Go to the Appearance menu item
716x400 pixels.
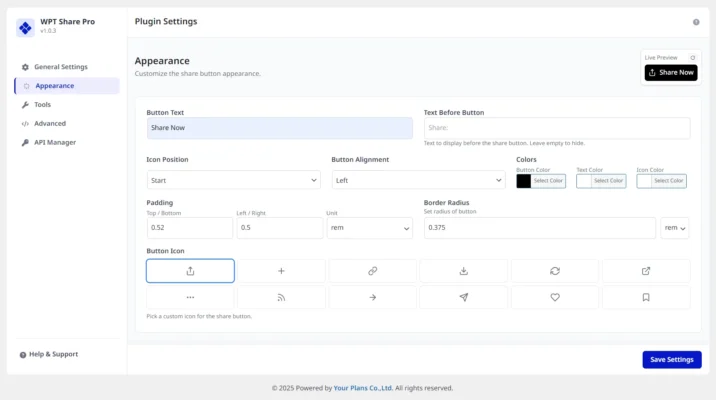67,86
